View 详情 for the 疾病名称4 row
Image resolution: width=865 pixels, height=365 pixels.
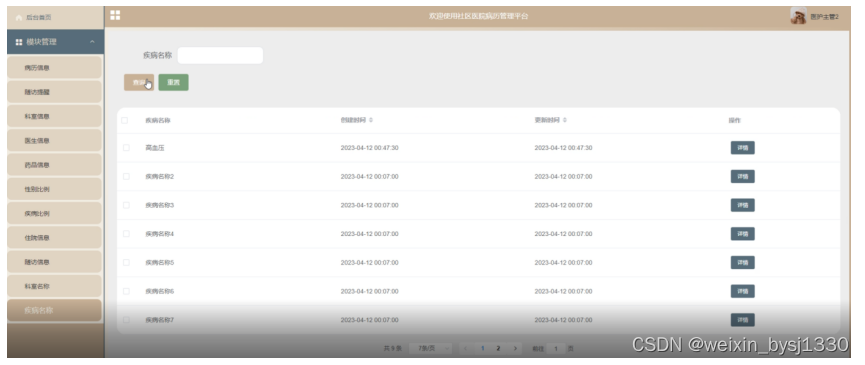point(743,234)
